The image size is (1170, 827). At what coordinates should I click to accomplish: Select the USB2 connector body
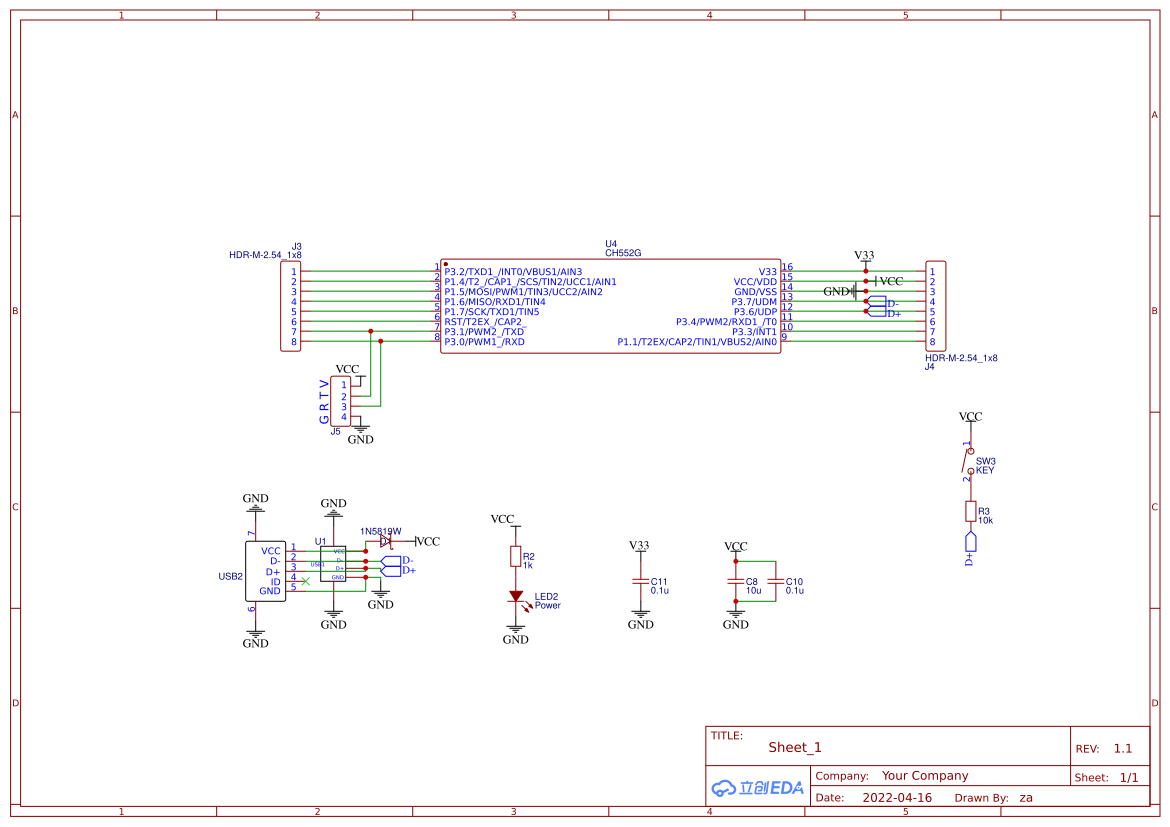[266, 570]
